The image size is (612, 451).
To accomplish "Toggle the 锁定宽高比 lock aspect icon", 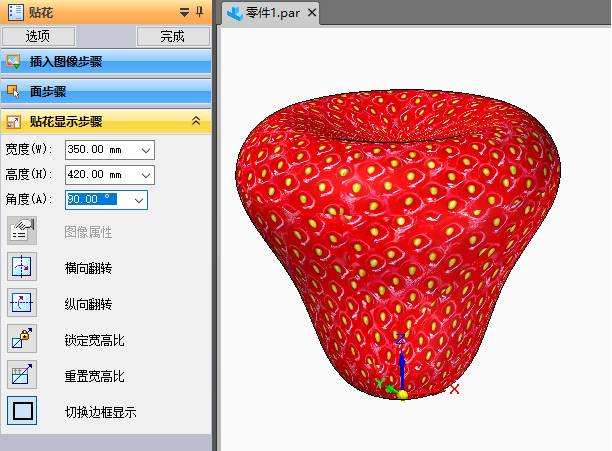I will click(x=22, y=338).
